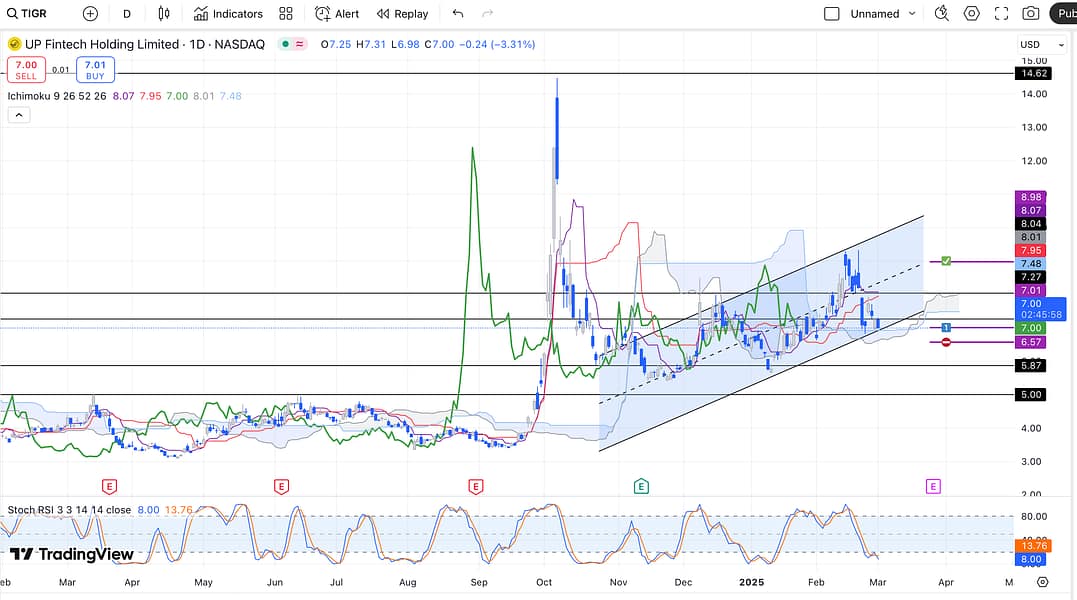Start bar Replay mode
1077x600 pixels.
(402, 14)
